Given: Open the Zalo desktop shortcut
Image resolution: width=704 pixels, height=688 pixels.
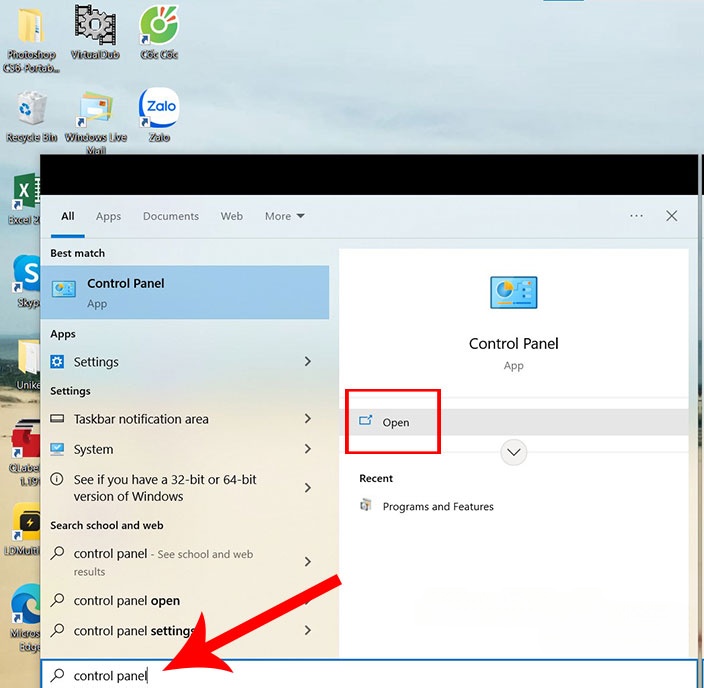Looking at the screenshot, I should (x=159, y=115).
